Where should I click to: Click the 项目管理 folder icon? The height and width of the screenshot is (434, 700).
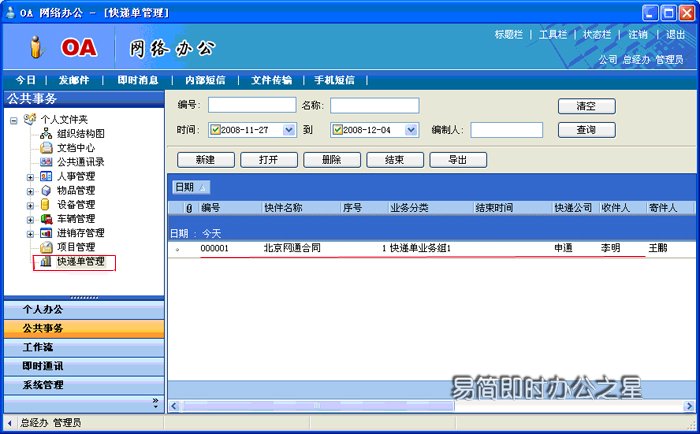(x=46, y=247)
